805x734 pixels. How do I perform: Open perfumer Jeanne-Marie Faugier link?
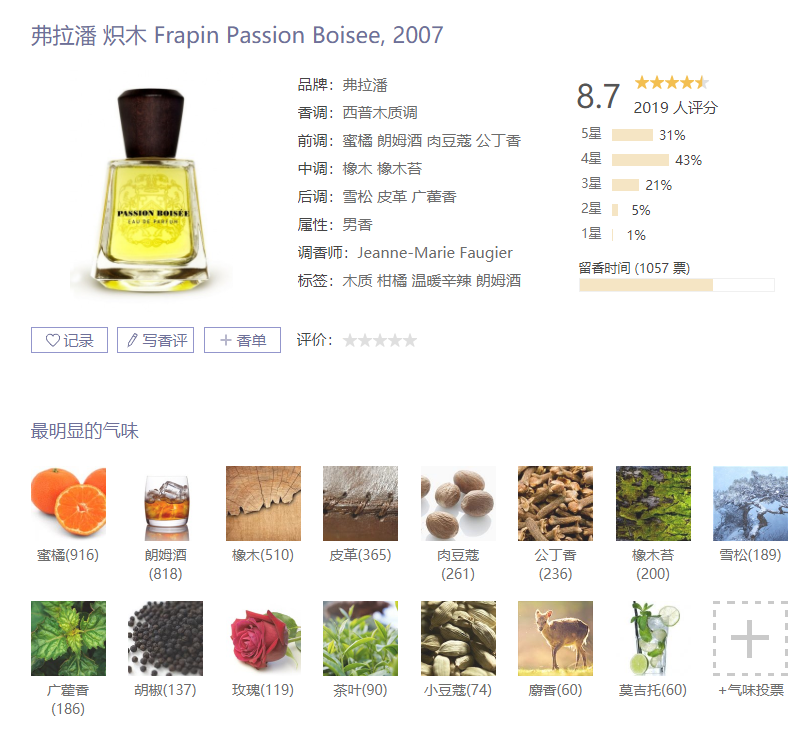pyautogui.click(x=435, y=253)
